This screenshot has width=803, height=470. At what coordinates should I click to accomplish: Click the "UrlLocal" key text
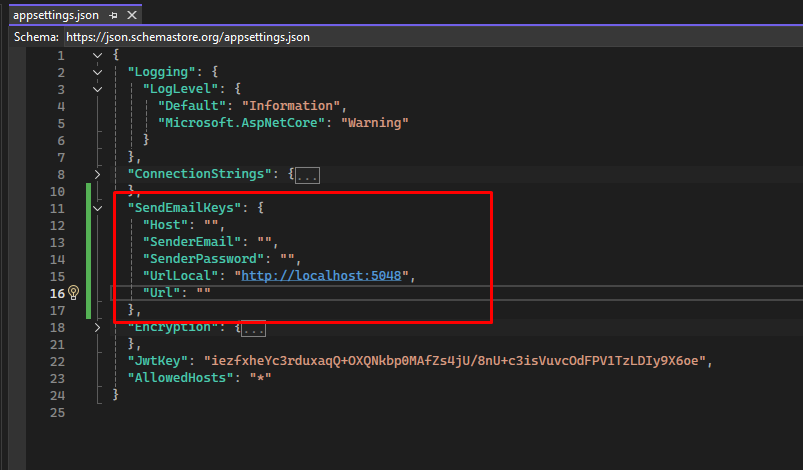point(181,275)
